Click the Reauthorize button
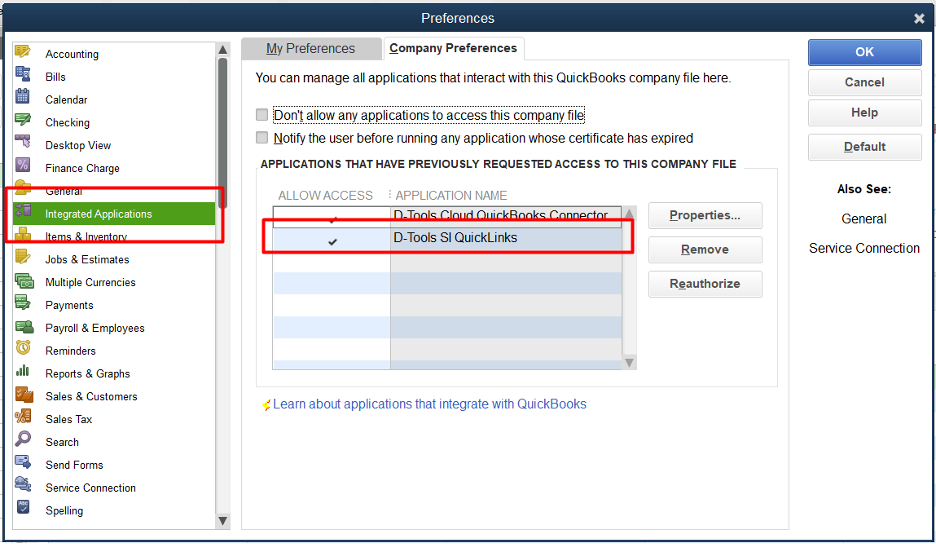Viewport: 936px width, 544px height. click(x=705, y=284)
